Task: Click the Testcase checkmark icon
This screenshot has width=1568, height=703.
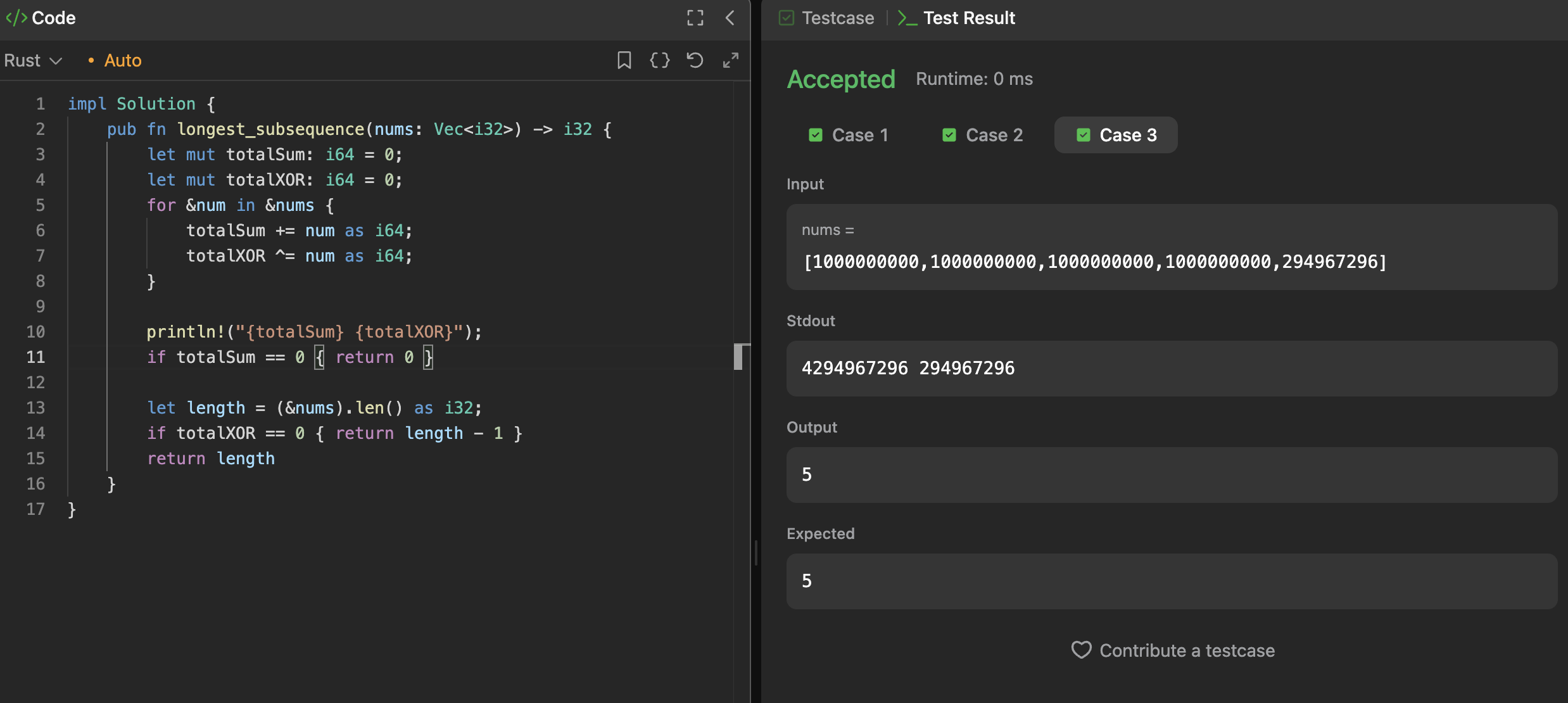Action: pyautogui.click(x=787, y=18)
